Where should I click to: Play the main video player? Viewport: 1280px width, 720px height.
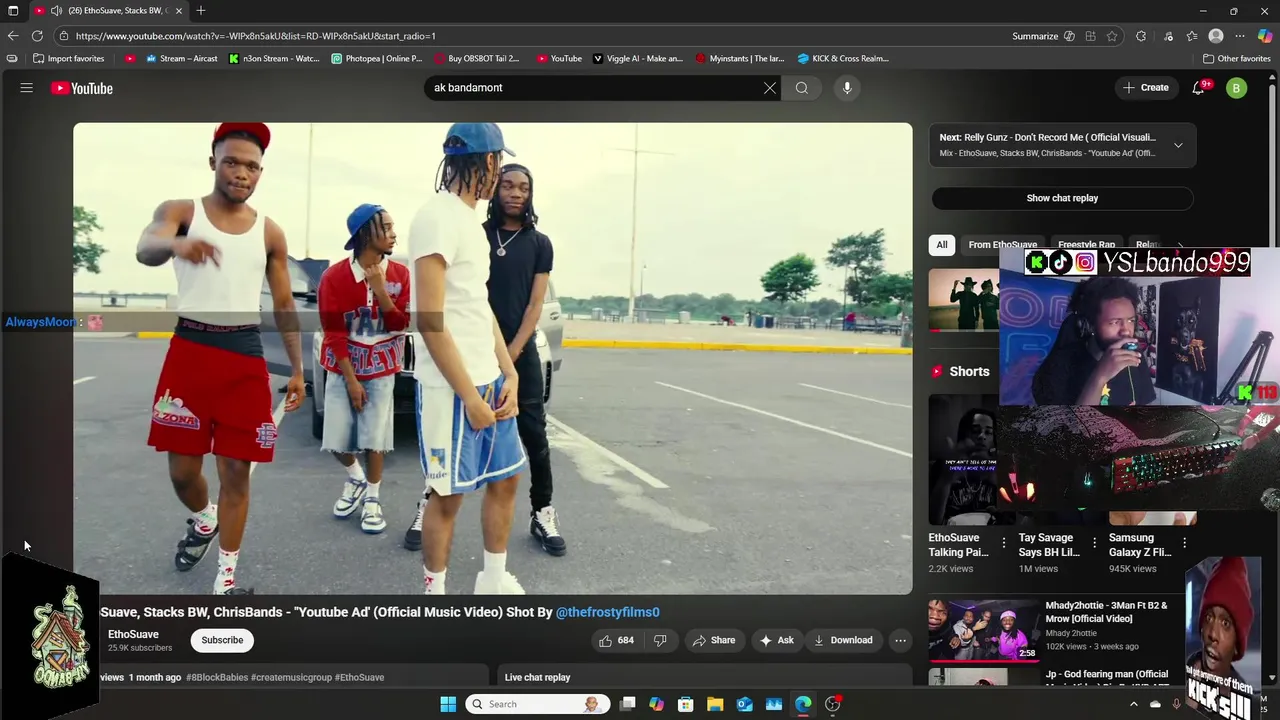click(493, 358)
